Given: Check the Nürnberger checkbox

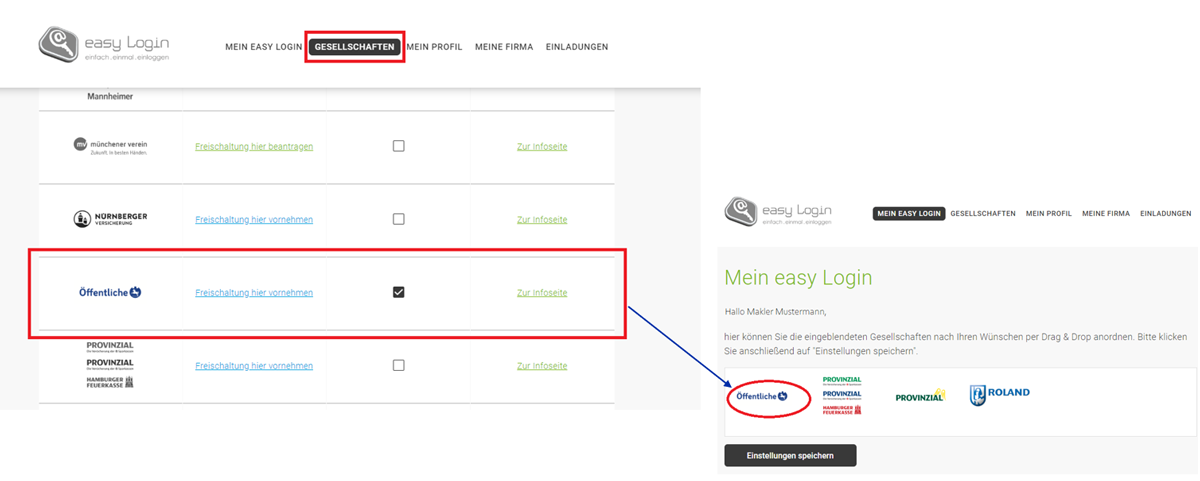Looking at the screenshot, I should 398,219.
